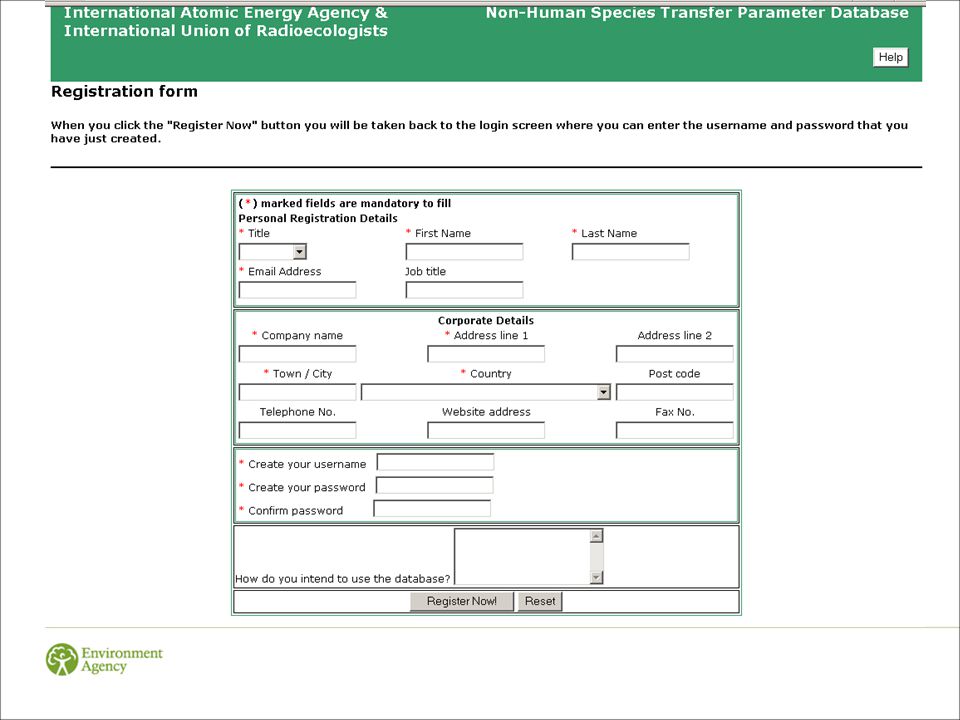960x720 pixels.
Task: Submit with the Register Now! button
Action: click(462, 601)
